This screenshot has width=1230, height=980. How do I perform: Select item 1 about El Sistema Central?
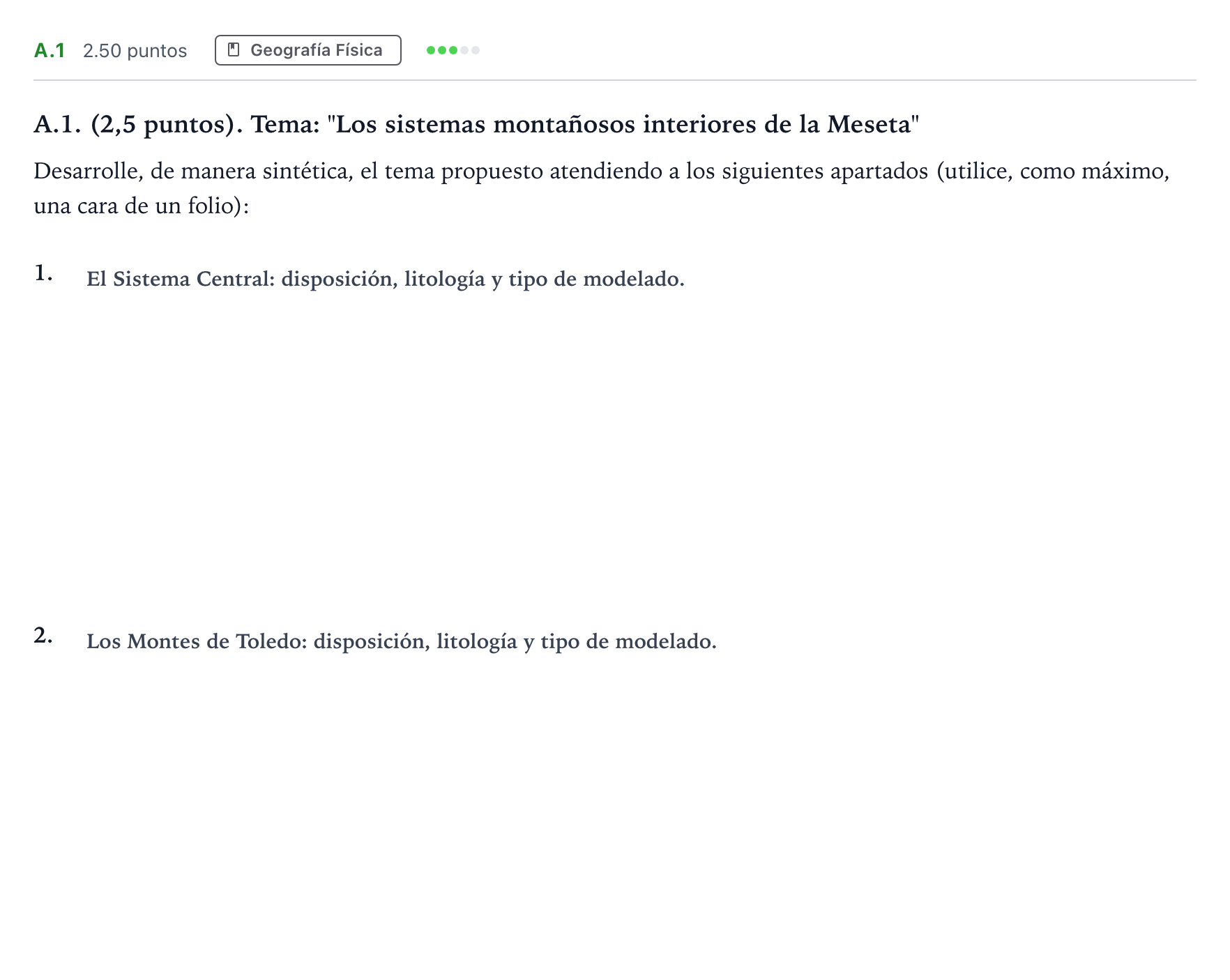point(386,279)
